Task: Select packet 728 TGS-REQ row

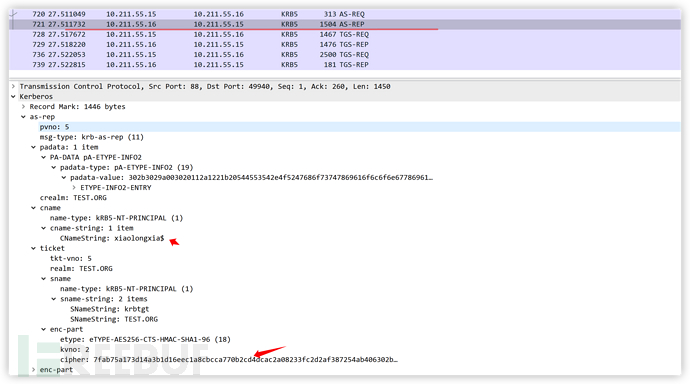Action: click(x=345, y=34)
